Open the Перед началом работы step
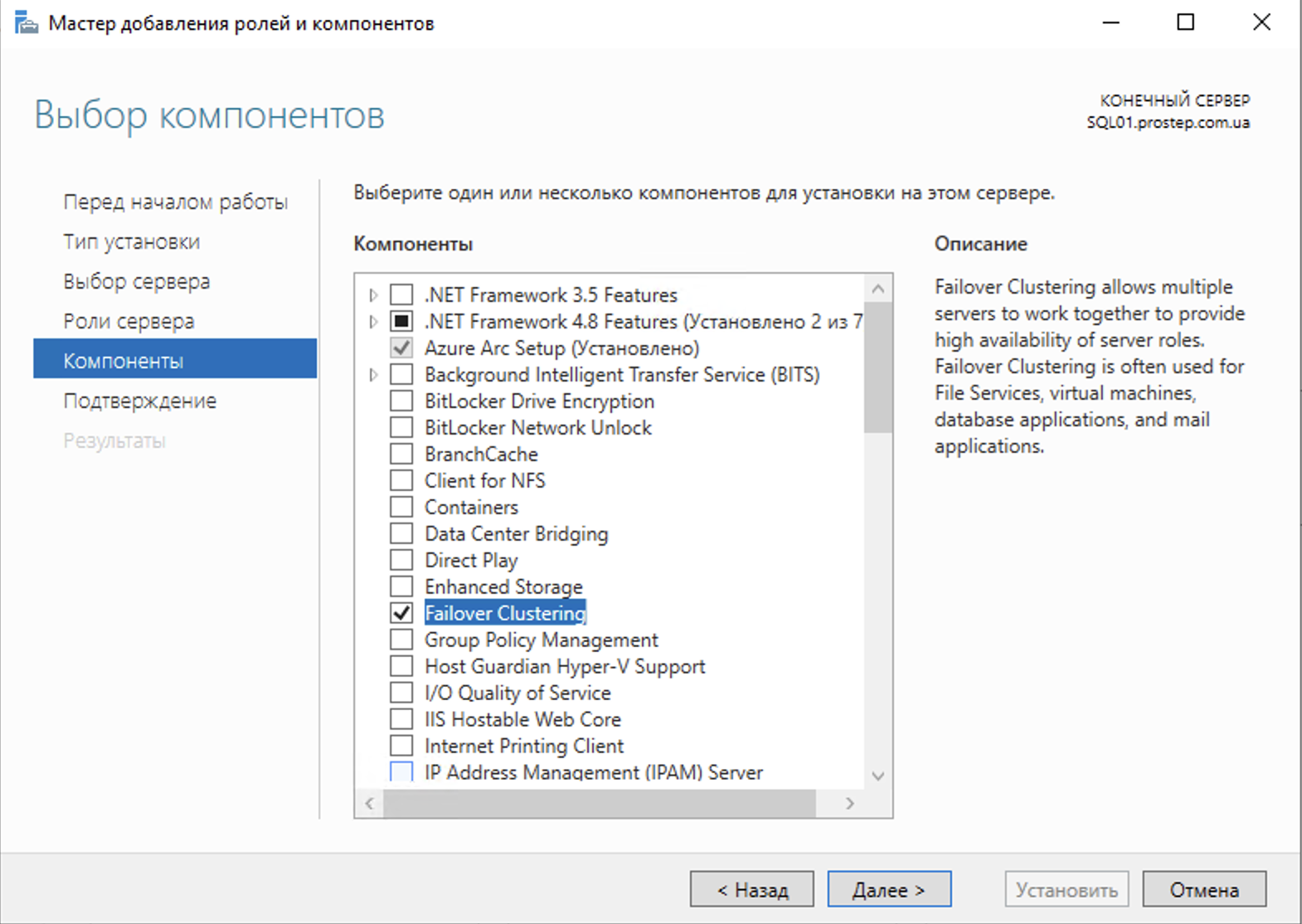This screenshot has width=1302, height=924. 175,202
